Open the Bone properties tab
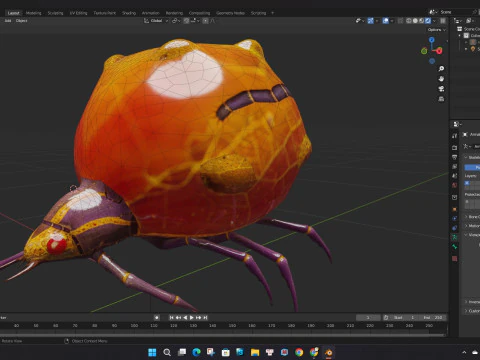 455,247
